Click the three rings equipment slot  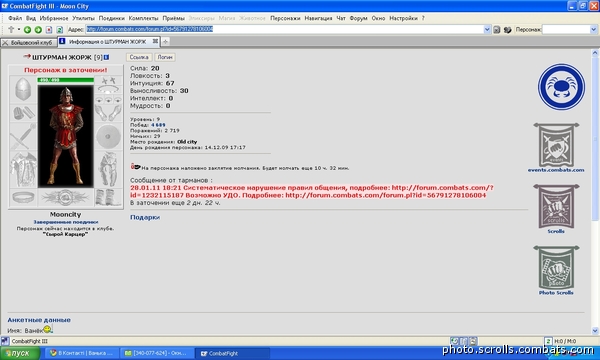pos(108,99)
